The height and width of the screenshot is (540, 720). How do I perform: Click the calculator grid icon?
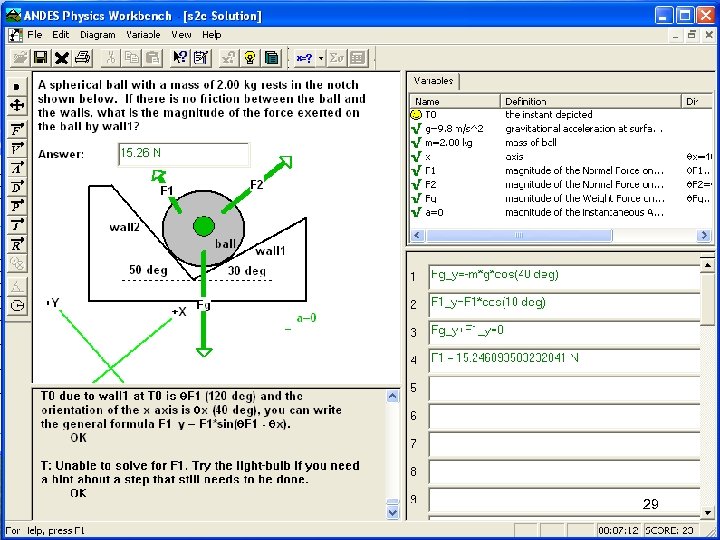click(x=358, y=58)
